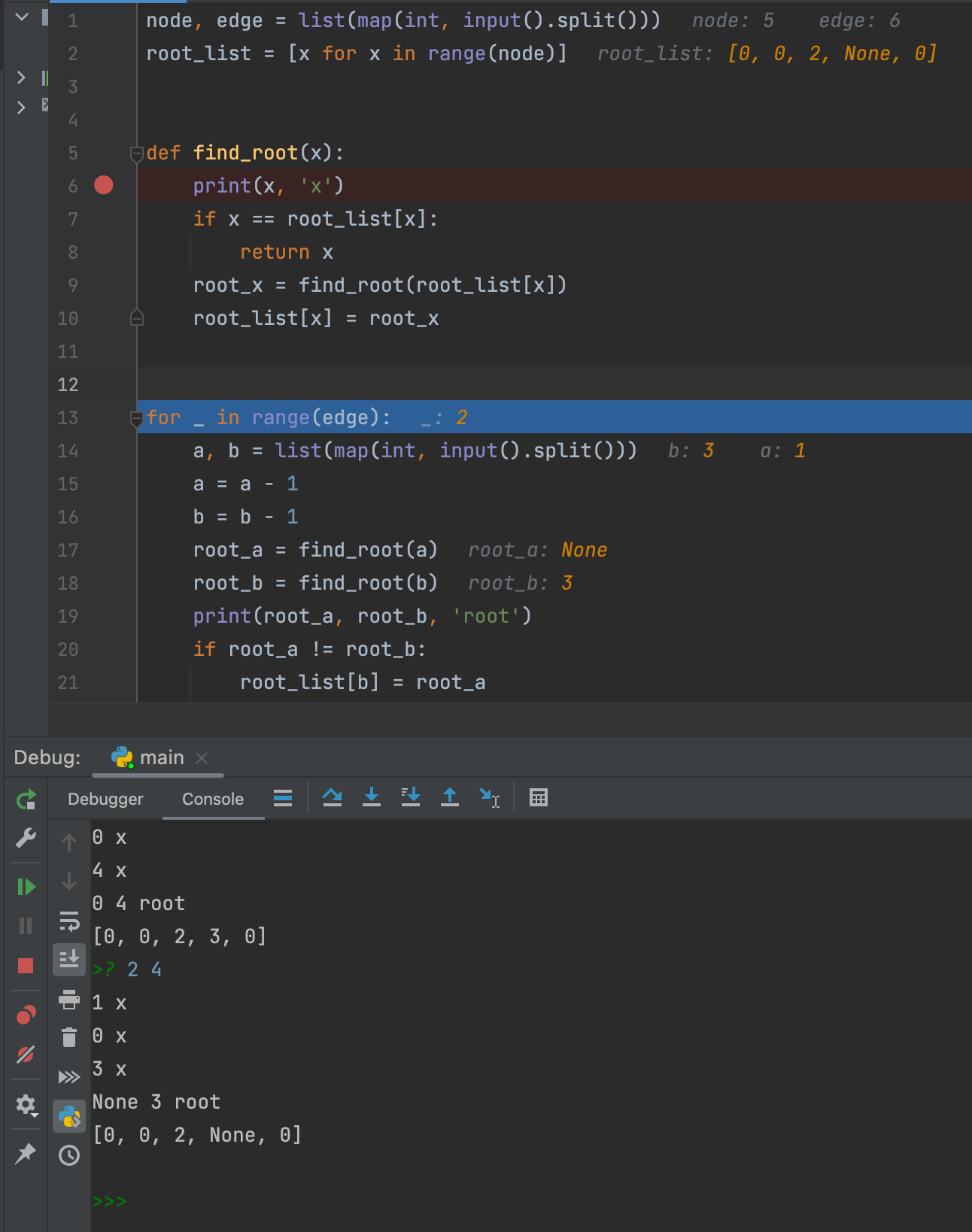
Task: Collapse the find_root function definition
Action: click(137, 154)
